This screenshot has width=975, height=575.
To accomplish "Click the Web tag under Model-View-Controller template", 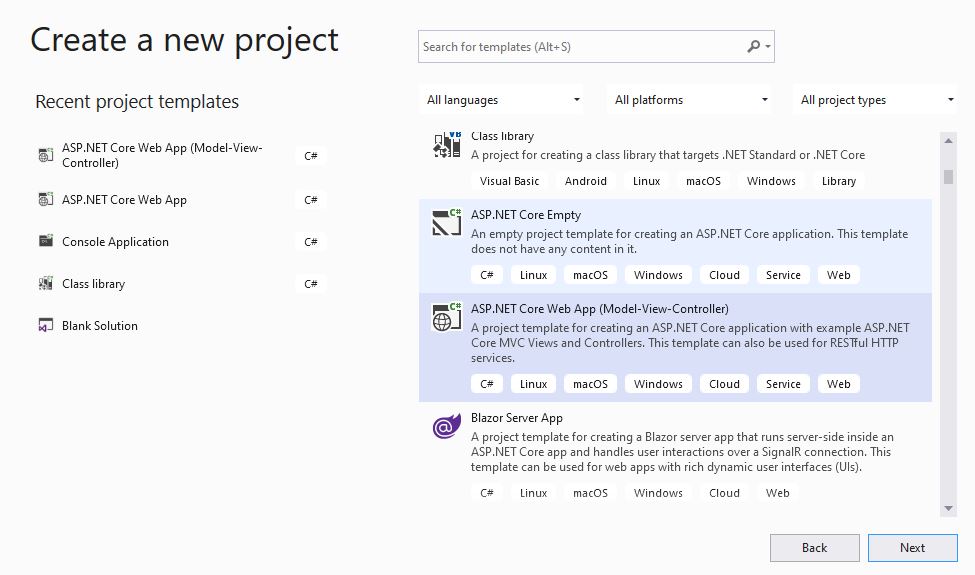I will (x=839, y=384).
